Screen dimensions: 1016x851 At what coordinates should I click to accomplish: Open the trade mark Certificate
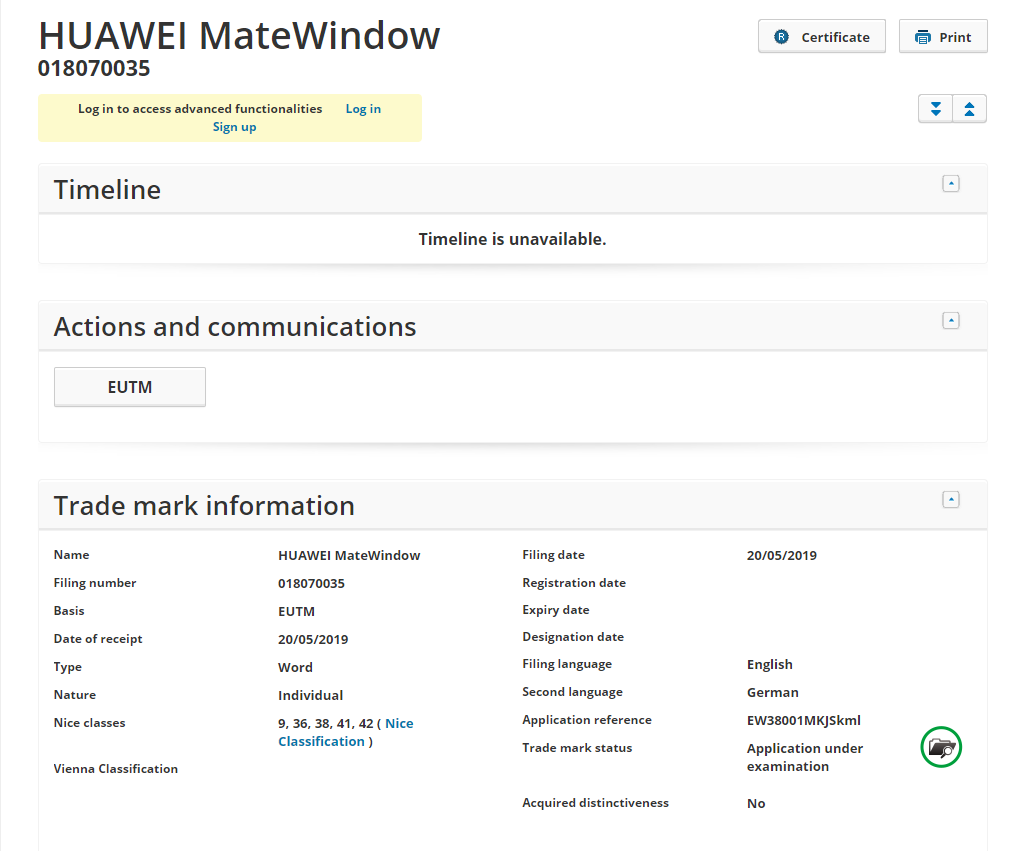(822, 37)
